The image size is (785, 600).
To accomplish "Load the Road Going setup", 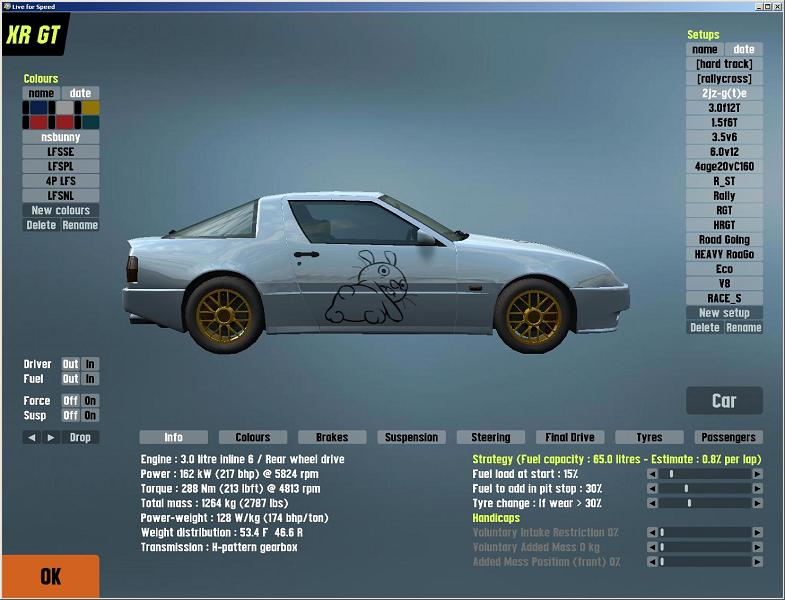I will tap(724, 239).
